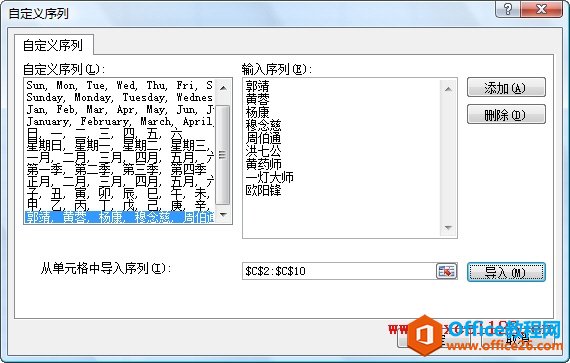Select the January, February, March list row

tap(120, 121)
